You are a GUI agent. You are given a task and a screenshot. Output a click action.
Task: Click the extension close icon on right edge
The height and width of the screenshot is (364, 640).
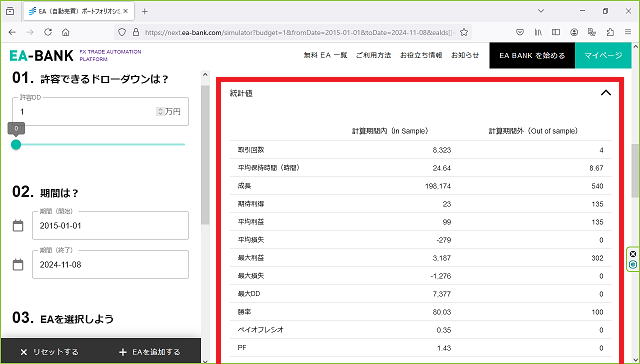coord(633,254)
